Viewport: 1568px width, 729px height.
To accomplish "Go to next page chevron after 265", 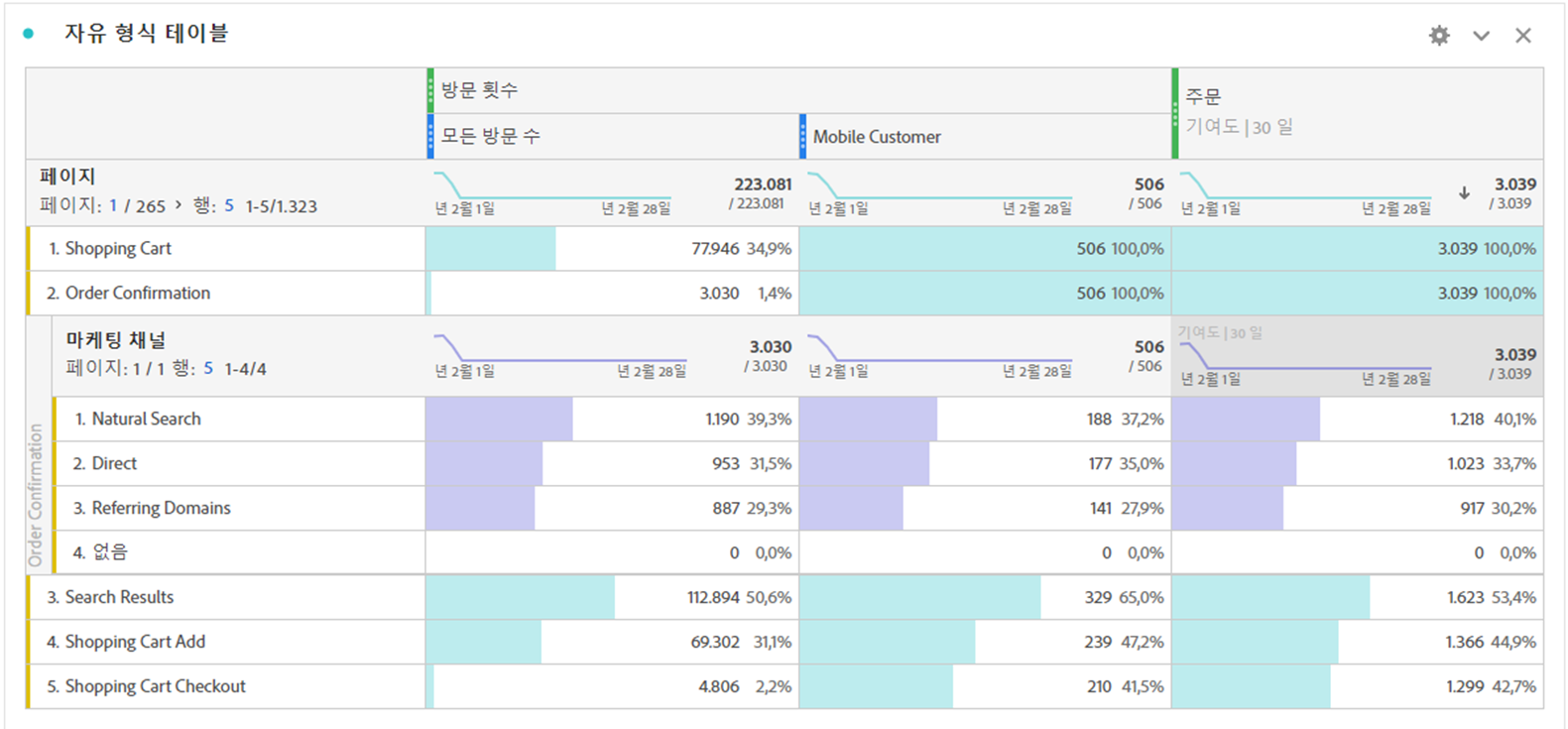I will pos(179,205).
